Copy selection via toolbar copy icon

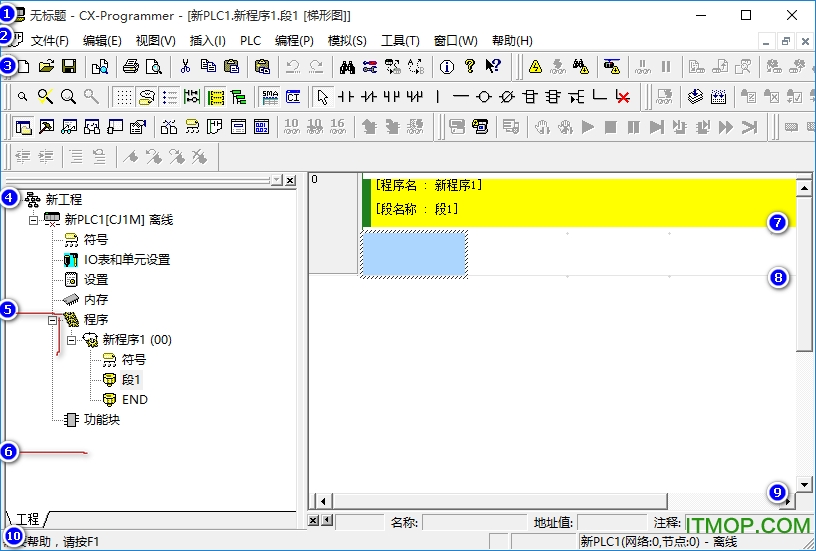pyautogui.click(x=208, y=66)
